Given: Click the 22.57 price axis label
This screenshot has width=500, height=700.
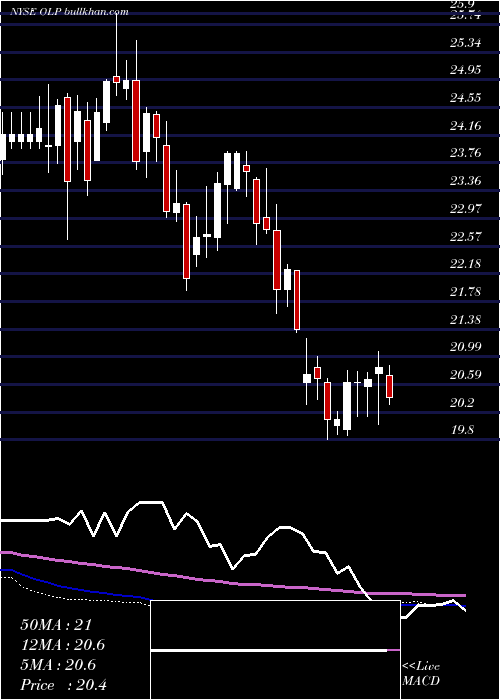Looking at the screenshot, I should pos(466,236).
